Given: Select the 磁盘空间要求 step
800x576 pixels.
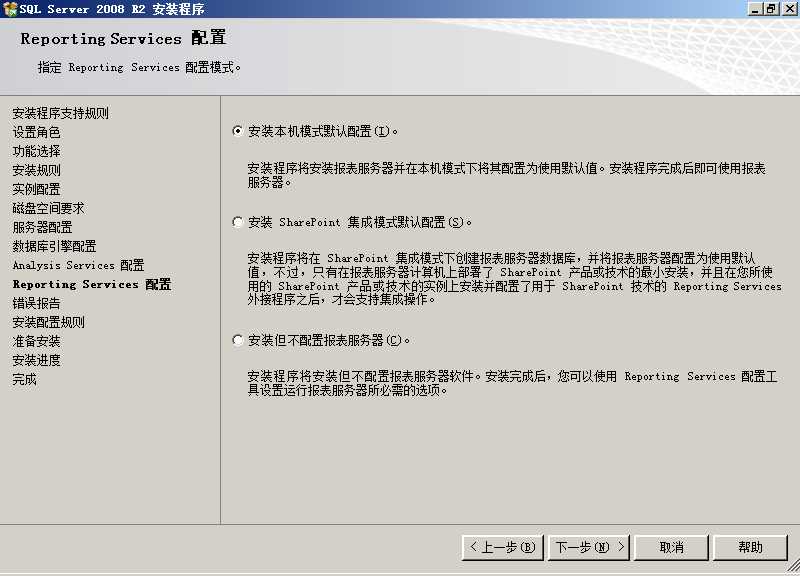Looking at the screenshot, I should point(48,208).
